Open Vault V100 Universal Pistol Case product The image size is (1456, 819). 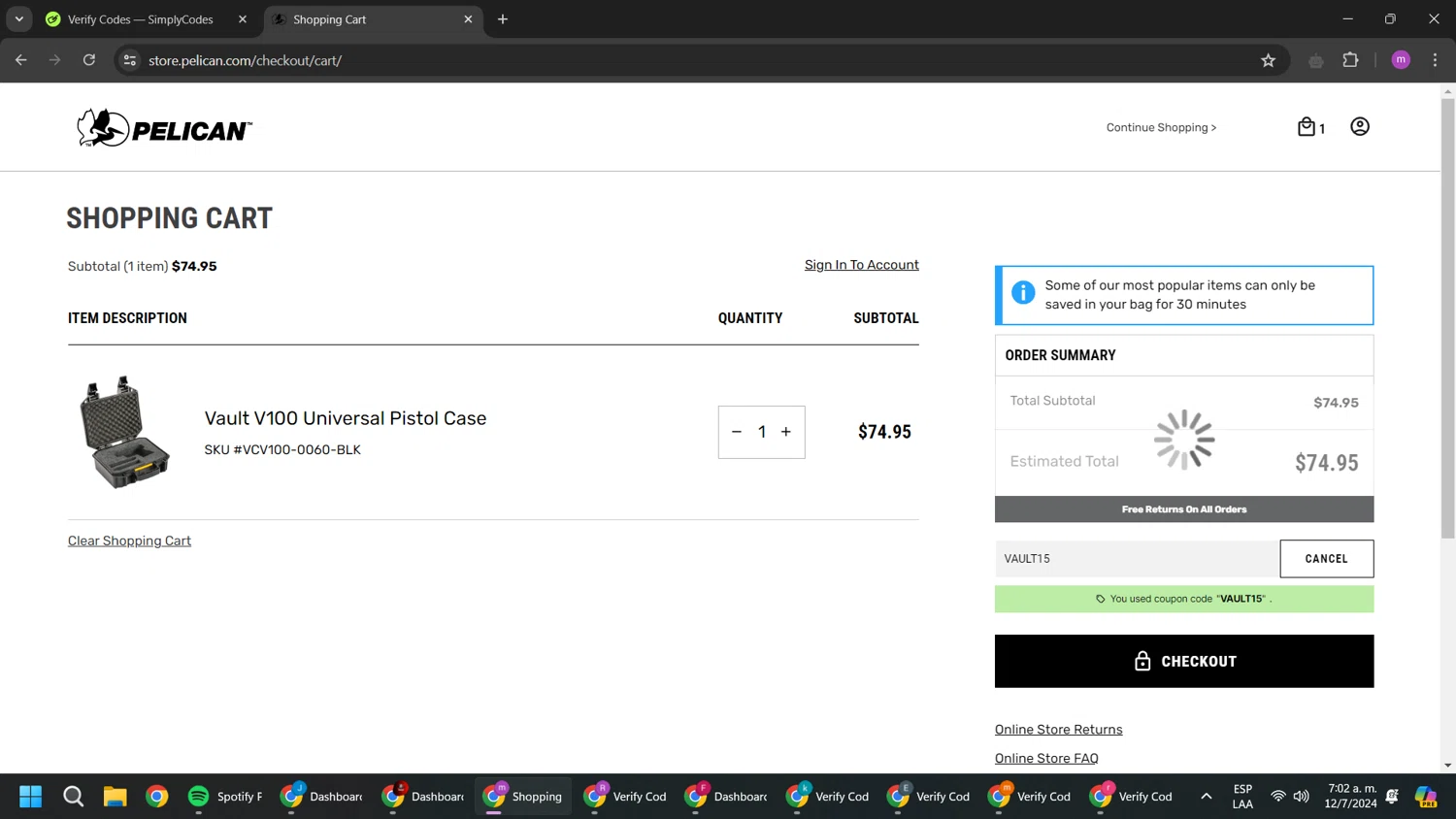point(346,418)
